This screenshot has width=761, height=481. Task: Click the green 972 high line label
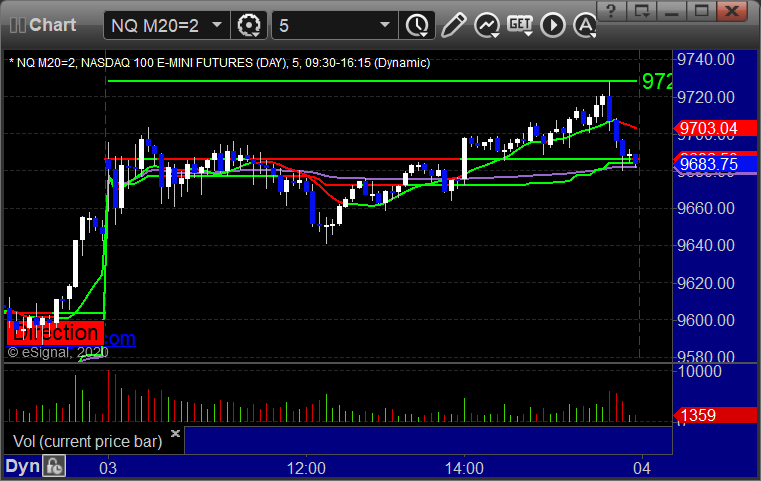657,81
